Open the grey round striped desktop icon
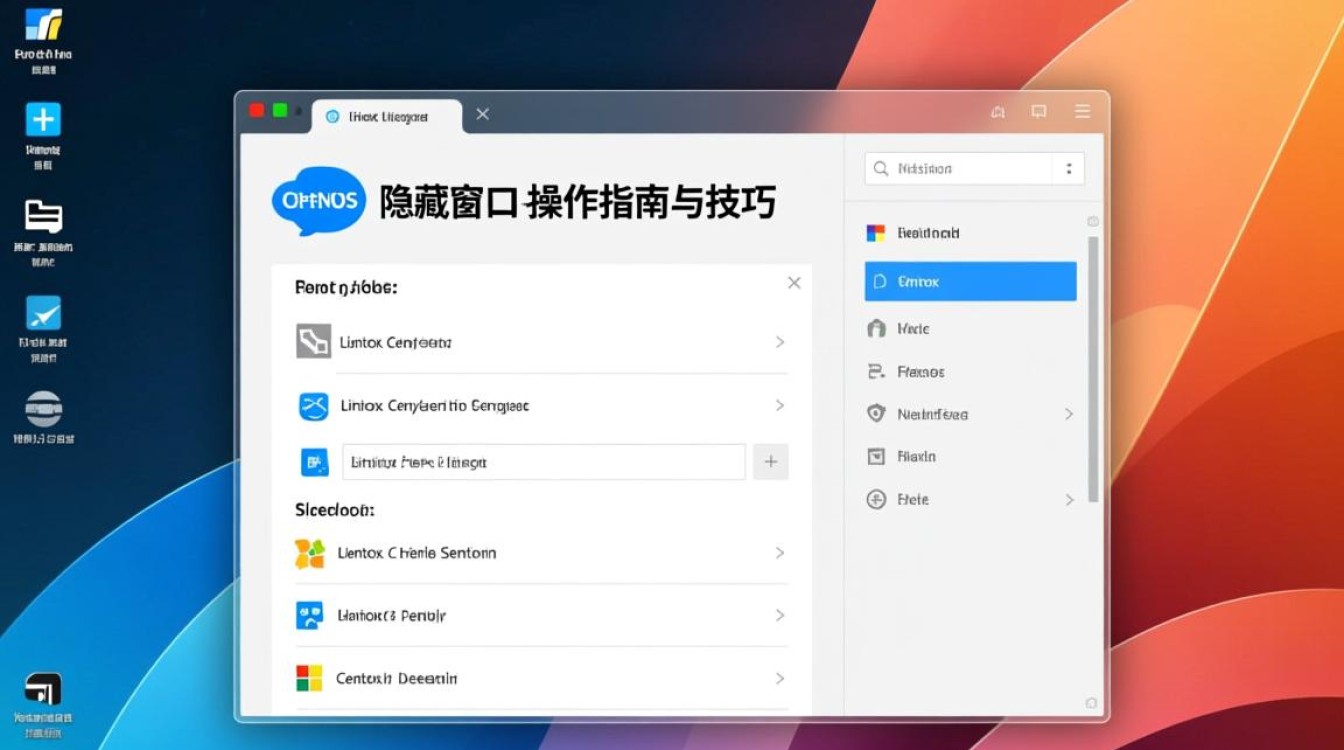1344x750 pixels. pyautogui.click(x=43, y=408)
